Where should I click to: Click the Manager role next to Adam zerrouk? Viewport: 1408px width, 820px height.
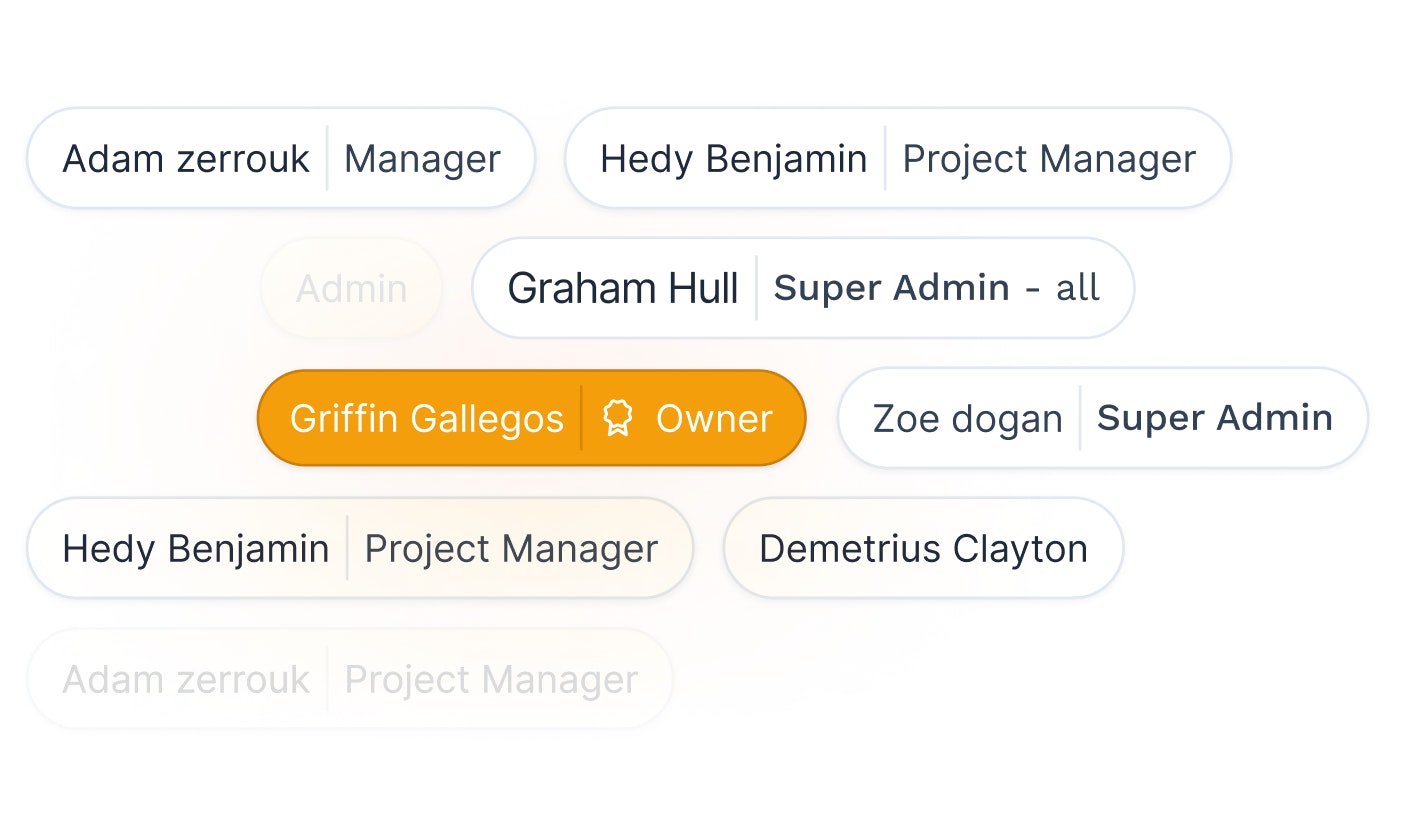pyautogui.click(x=422, y=159)
